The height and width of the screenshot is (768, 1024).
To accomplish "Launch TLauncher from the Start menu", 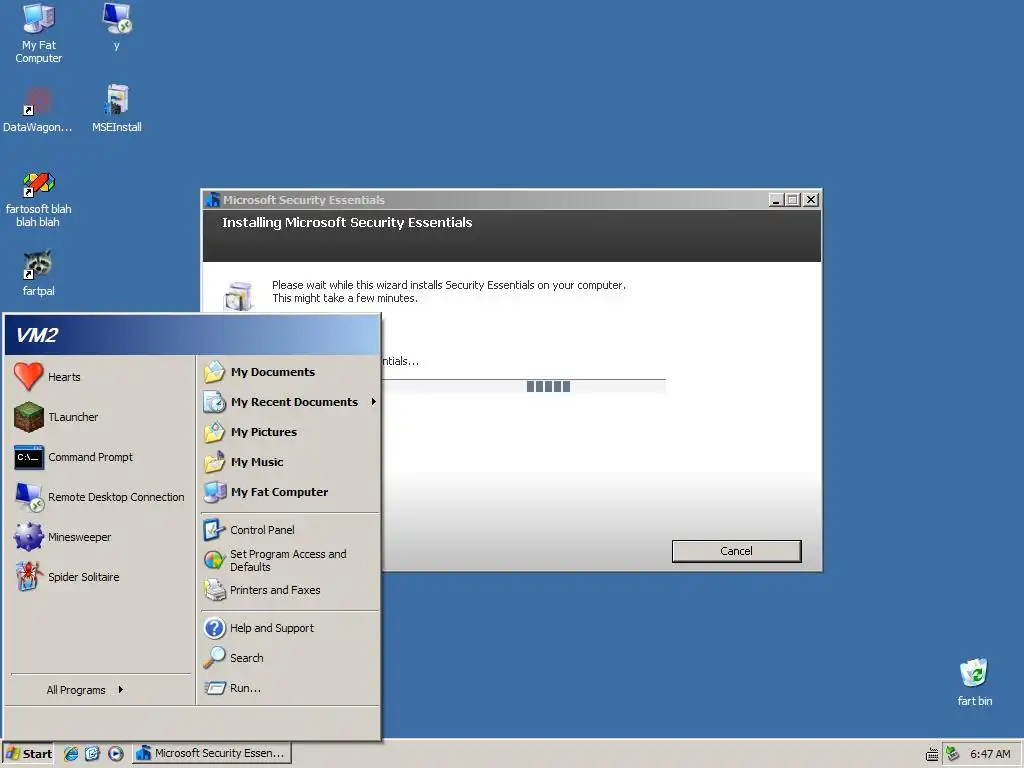I will [101, 417].
